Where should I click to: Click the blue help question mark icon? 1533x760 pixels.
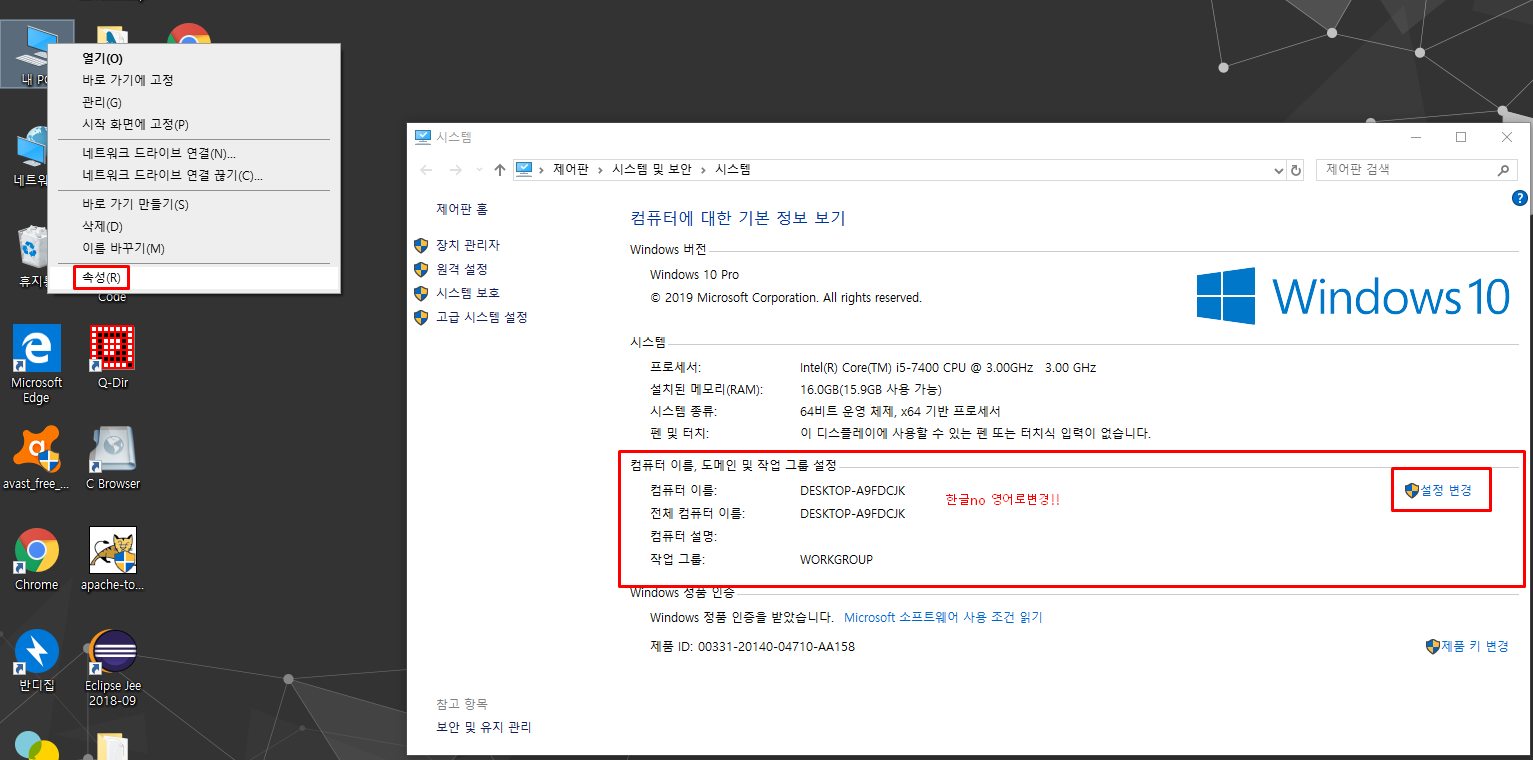[1520, 199]
